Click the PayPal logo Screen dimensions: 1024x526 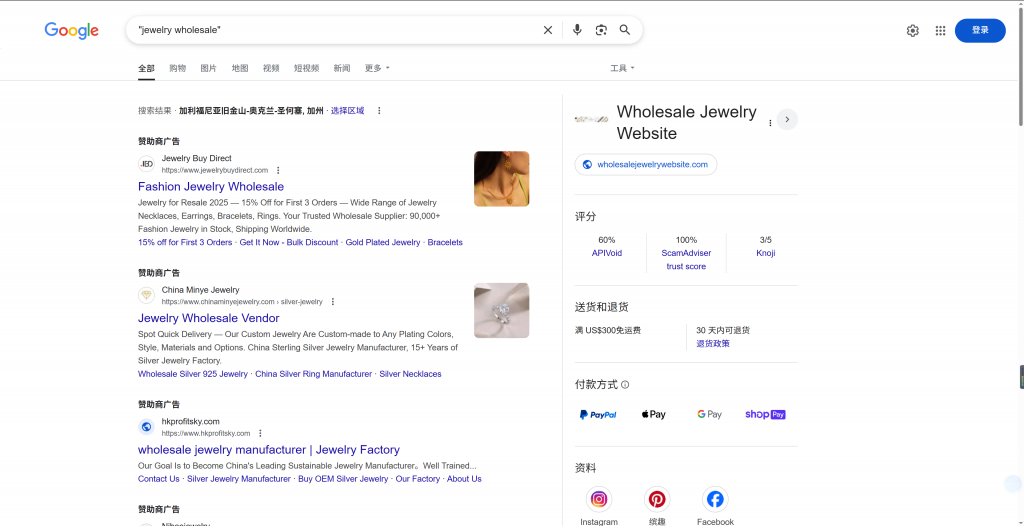click(x=598, y=414)
